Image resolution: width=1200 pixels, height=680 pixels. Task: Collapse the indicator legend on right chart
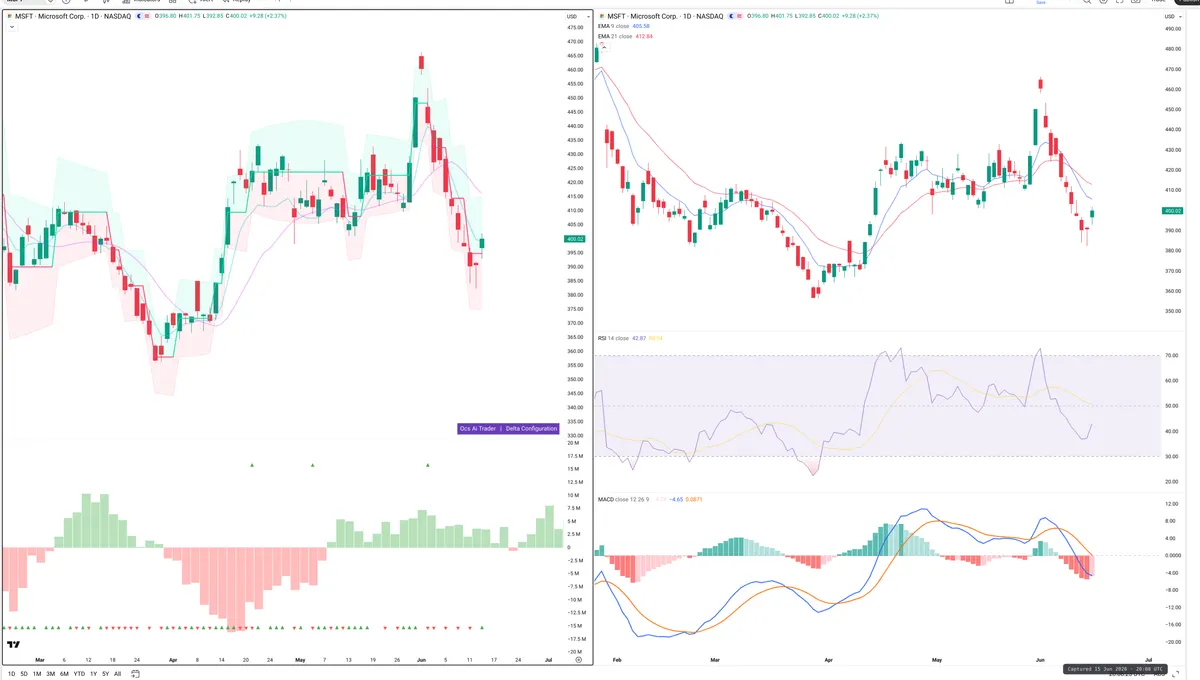[603, 46]
